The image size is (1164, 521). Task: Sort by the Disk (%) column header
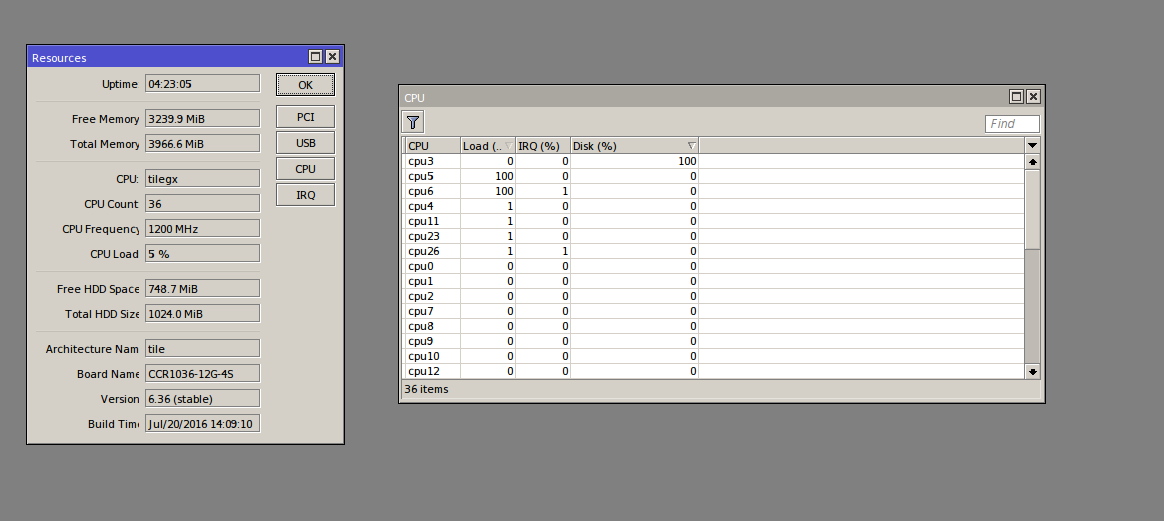pos(634,145)
